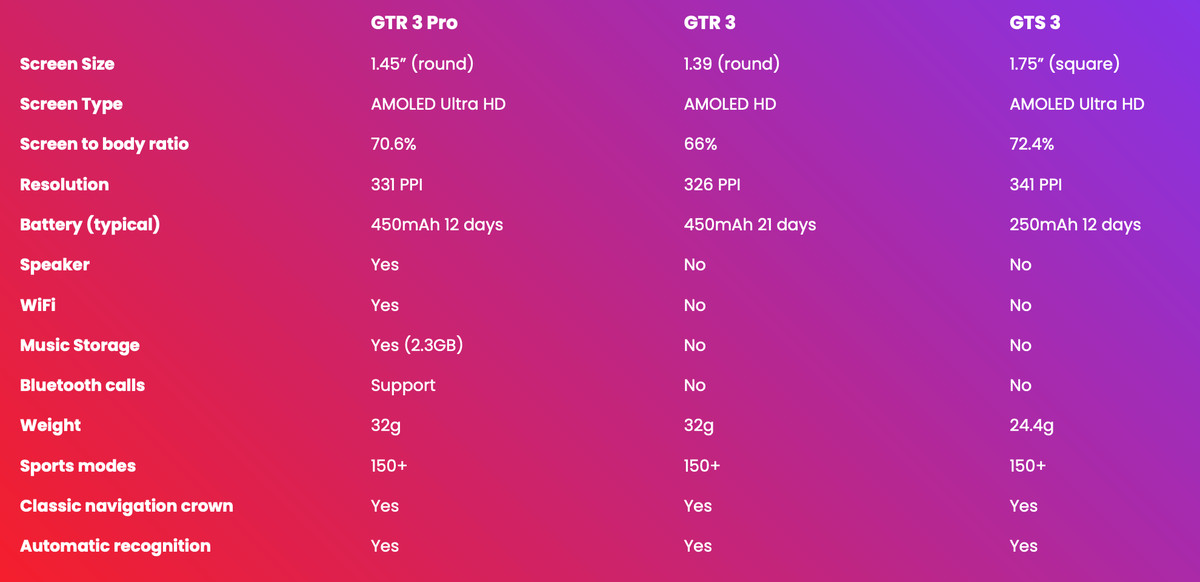This screenshot has height=582, width=1200.
Task: Click the WiFi row label
Action: (x=38, y=305)
